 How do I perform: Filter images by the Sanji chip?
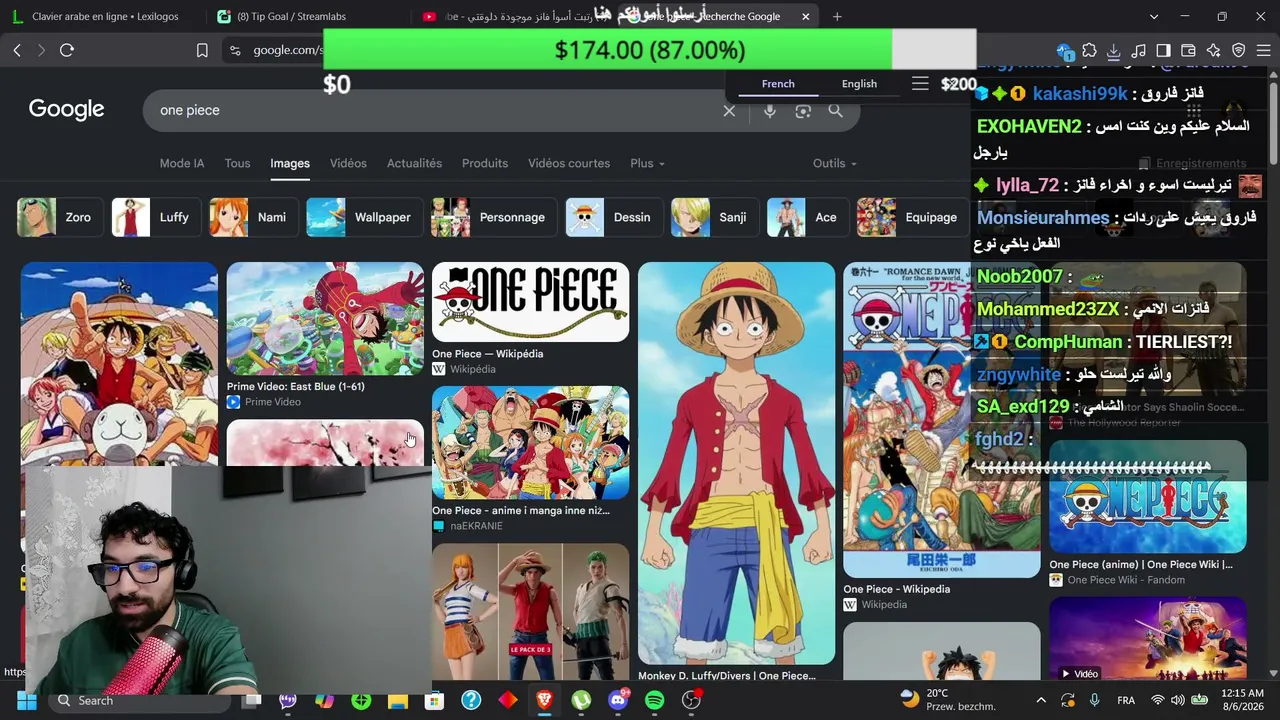[x=714, y=217]
